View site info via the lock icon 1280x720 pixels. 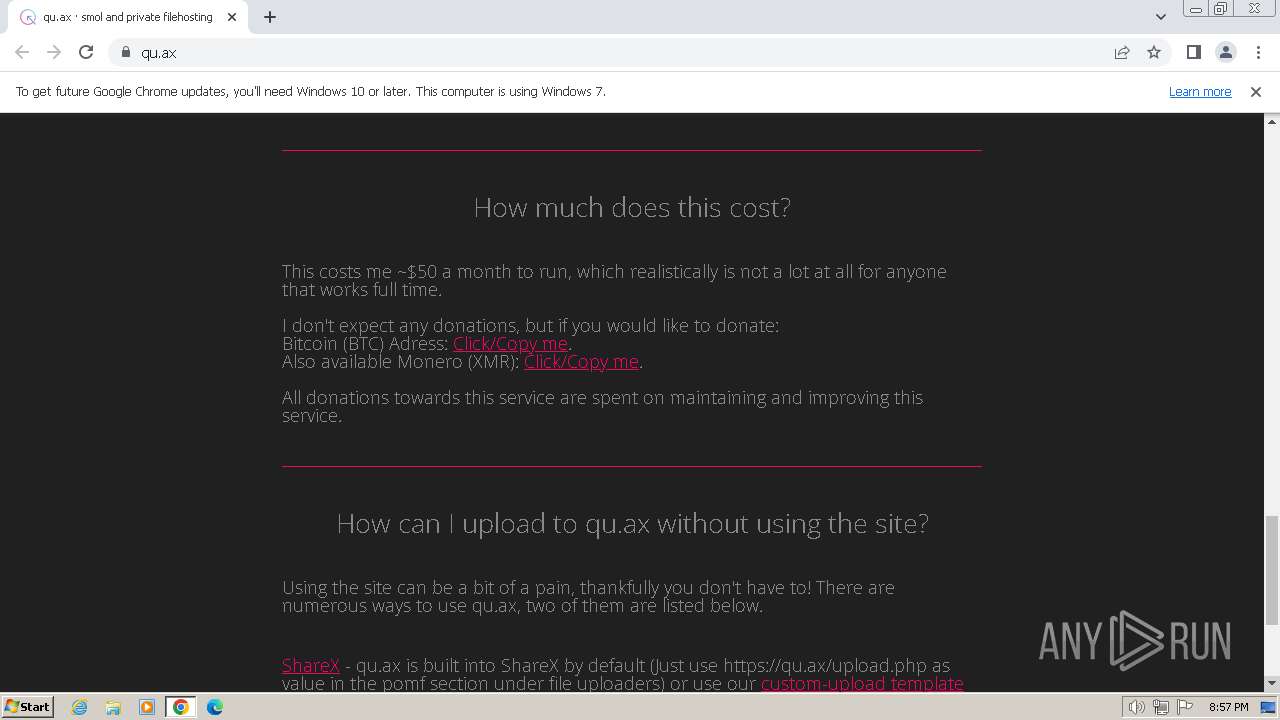[126, 52]
